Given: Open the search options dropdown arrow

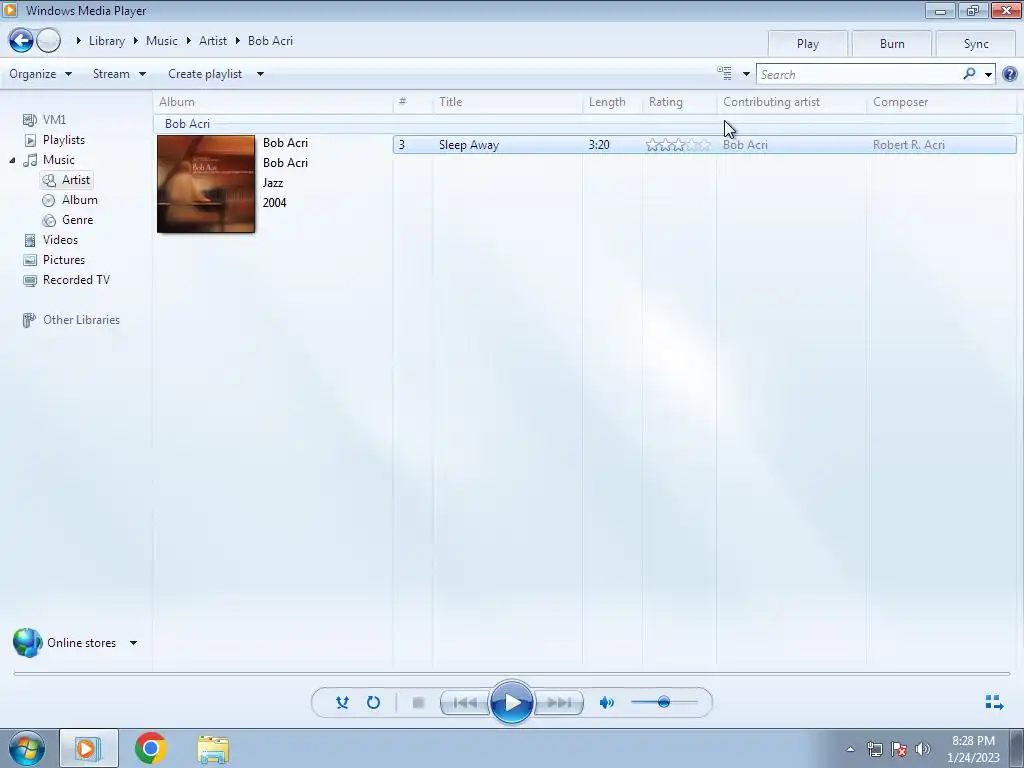Looking at the screenshot, I should coord(988,74).
